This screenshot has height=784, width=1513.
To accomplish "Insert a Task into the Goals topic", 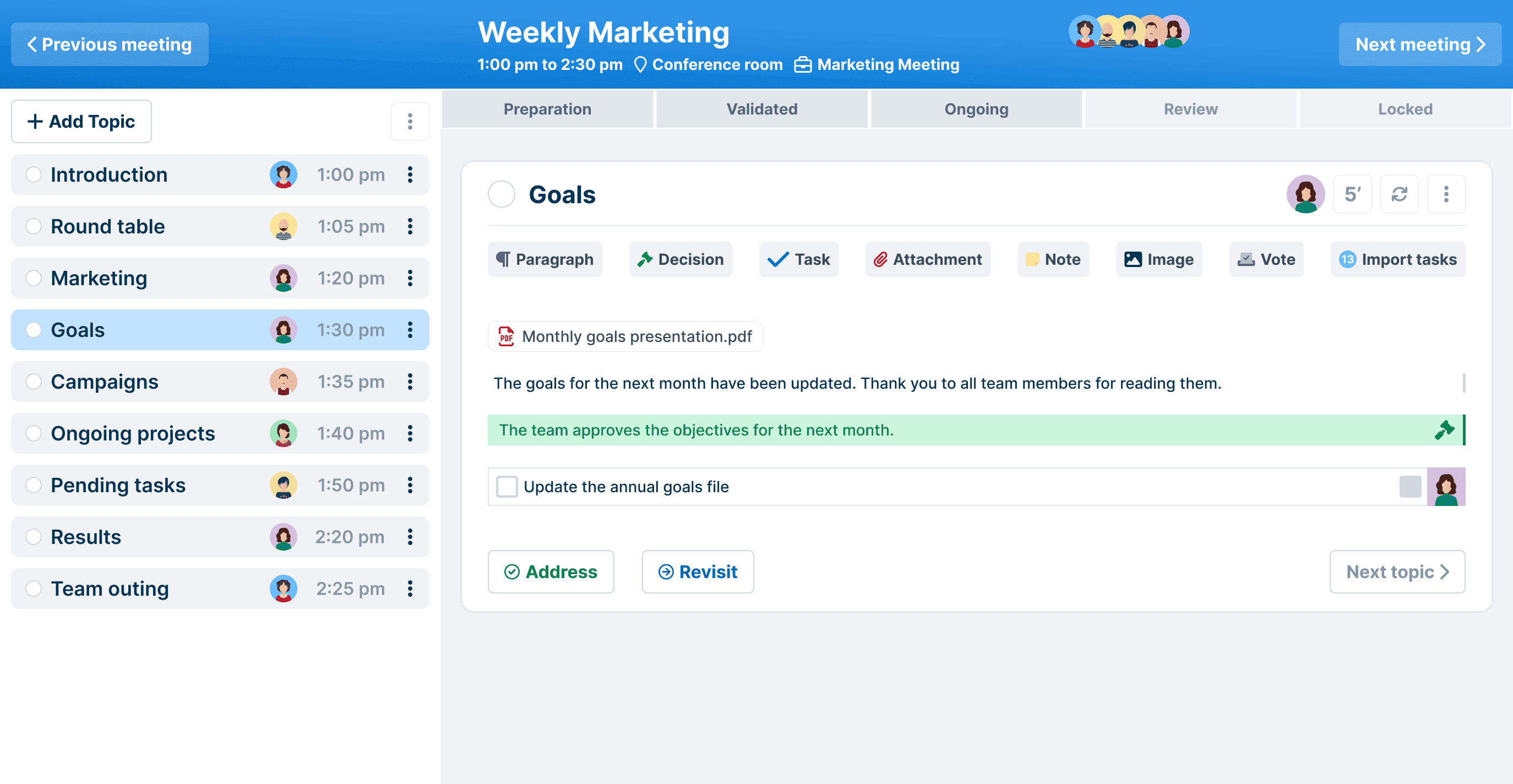I will 799,259.
